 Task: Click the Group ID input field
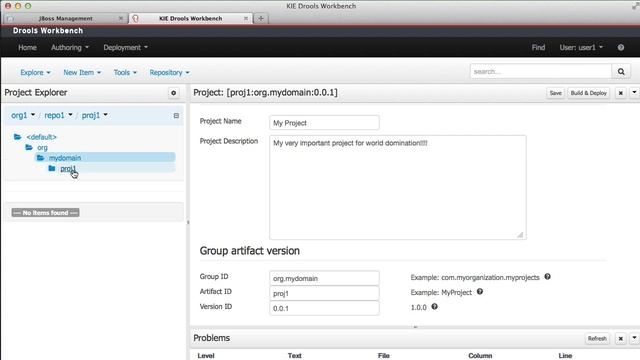coord(324,278)
